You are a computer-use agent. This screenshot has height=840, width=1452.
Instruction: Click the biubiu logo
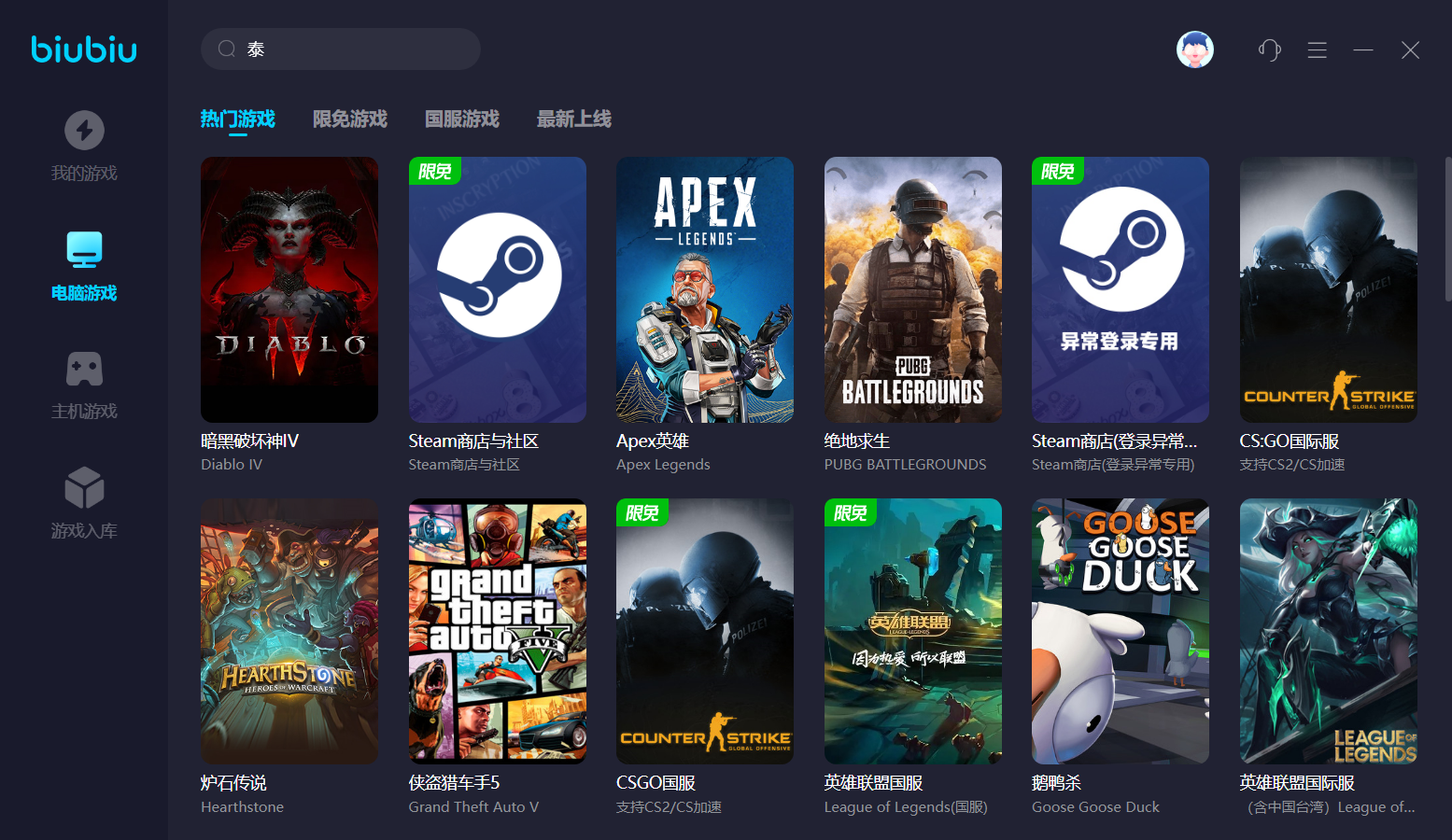tap(84, 49)
